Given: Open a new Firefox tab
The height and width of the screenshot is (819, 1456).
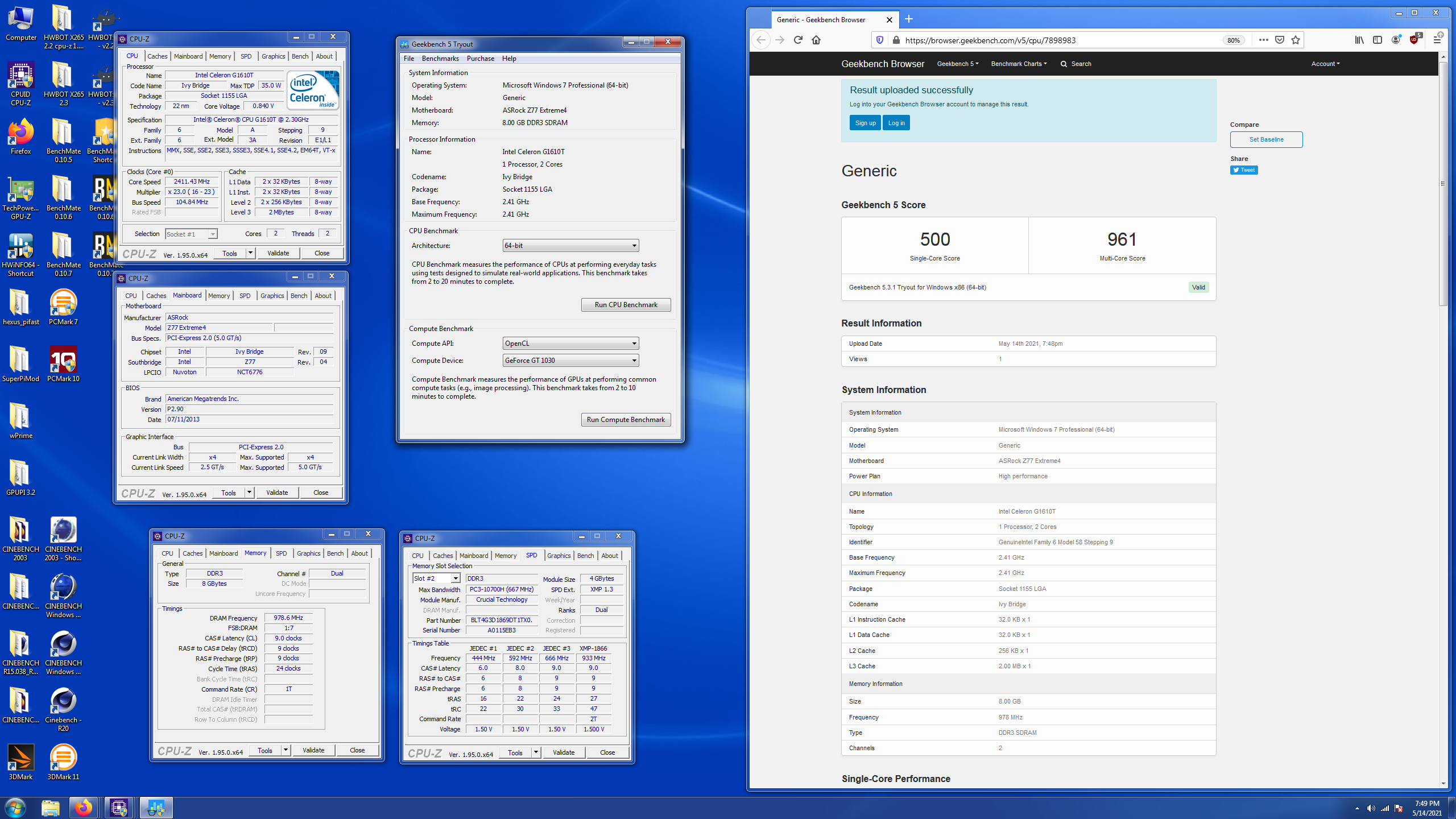Looking at the screenshot, I should (909, 19).
